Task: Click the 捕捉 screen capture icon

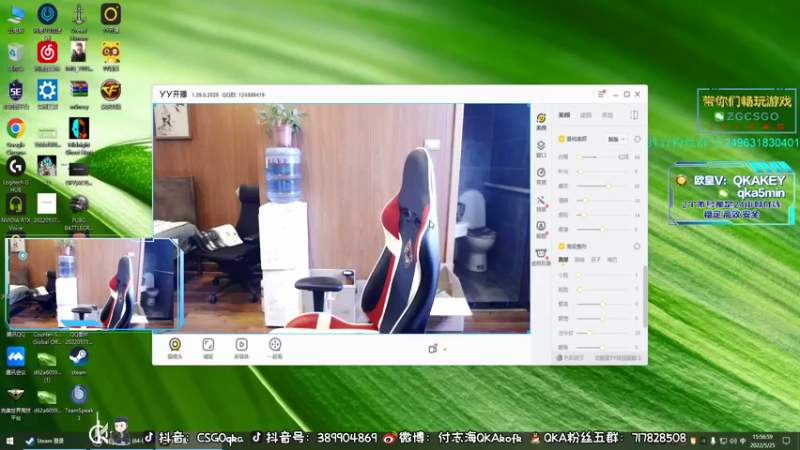Action: pos(208,348)
